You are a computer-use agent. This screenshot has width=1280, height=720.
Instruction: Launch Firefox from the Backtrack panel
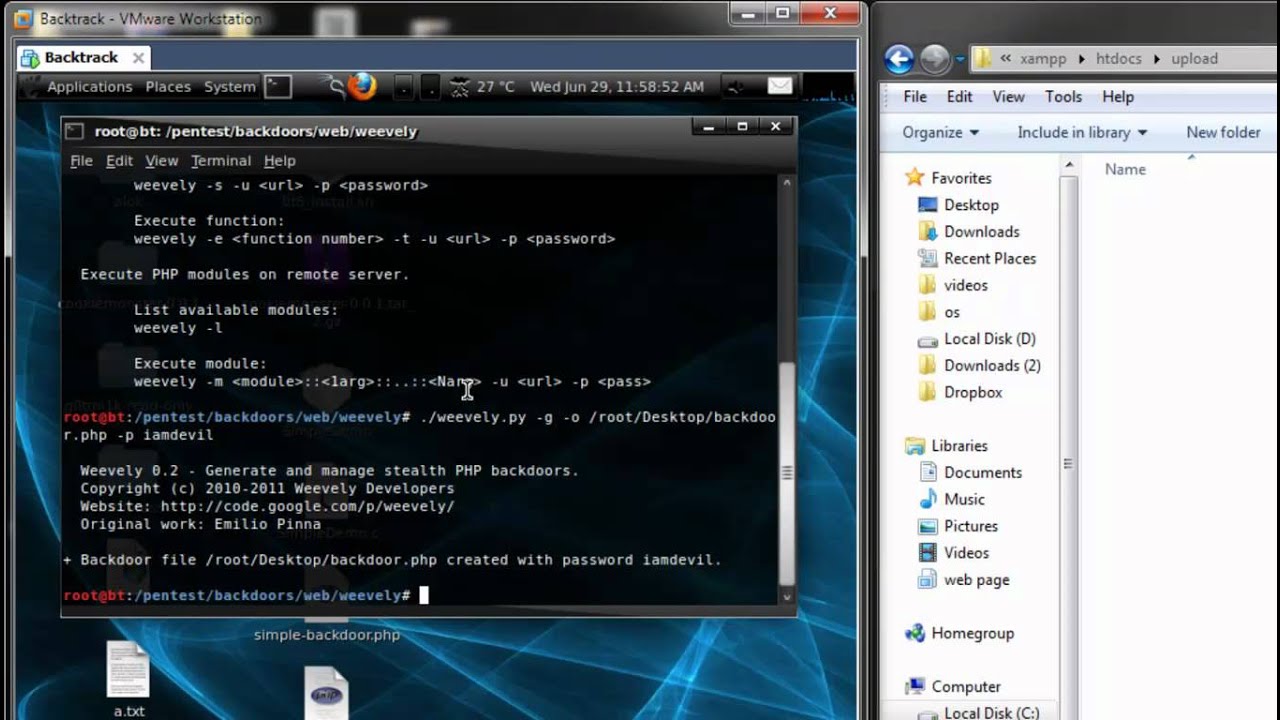click(362, 87)
